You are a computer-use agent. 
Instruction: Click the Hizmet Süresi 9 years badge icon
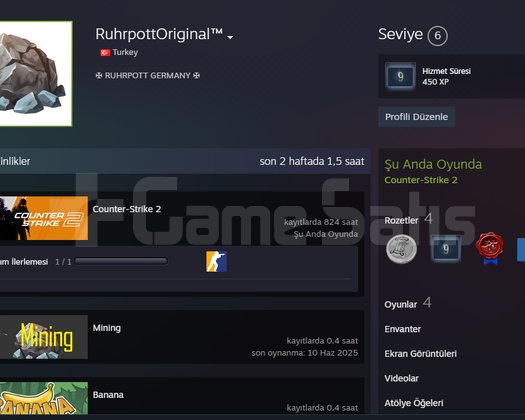pos(400,77)
